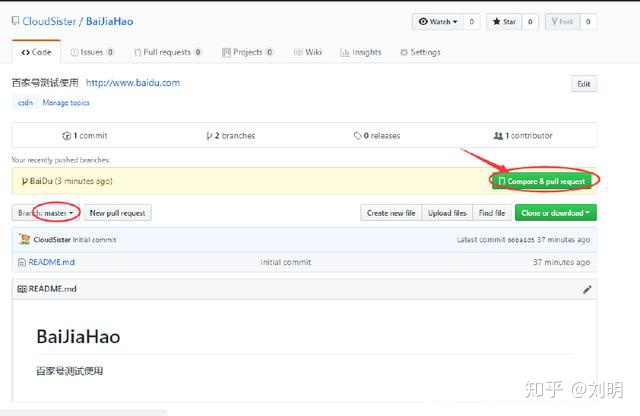Viewport: 640px width, 416px height.
Task: Click the Fork count showing 0
Action: pyautogui.click(x=588, y=22)
